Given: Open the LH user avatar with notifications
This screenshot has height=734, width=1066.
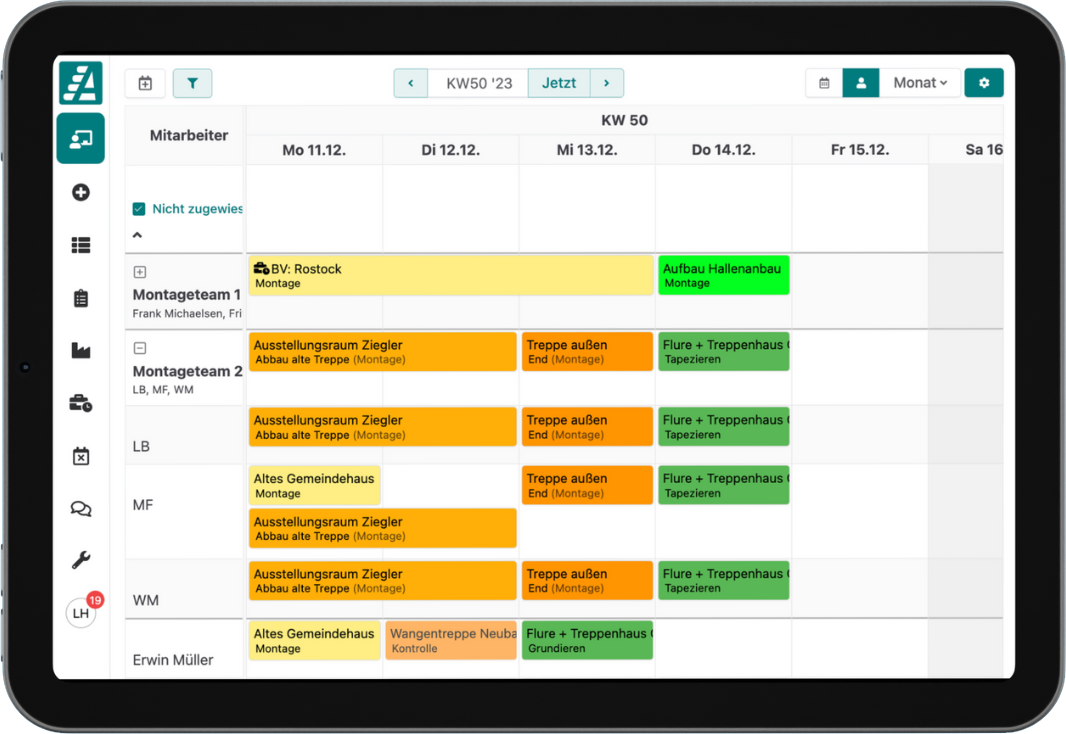Looking at the screenshot, I should (82, 612).
